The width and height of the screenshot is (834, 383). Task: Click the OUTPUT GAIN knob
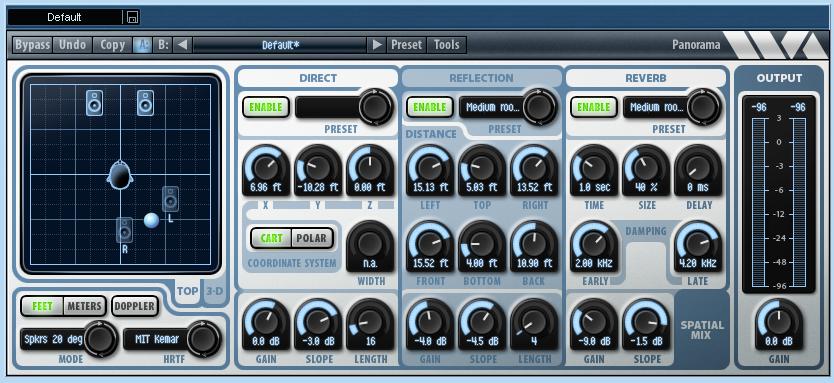coord(779,323)
